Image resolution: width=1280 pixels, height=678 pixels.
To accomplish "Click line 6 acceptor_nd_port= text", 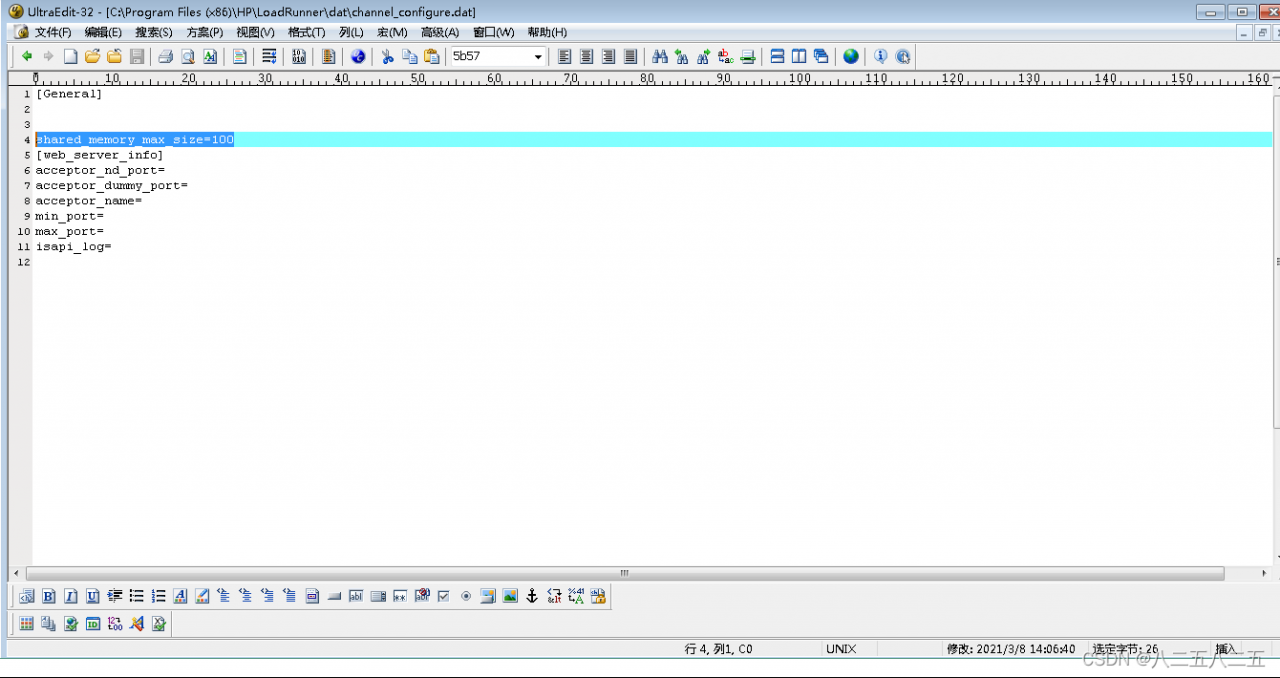I will tap(100, 170).
